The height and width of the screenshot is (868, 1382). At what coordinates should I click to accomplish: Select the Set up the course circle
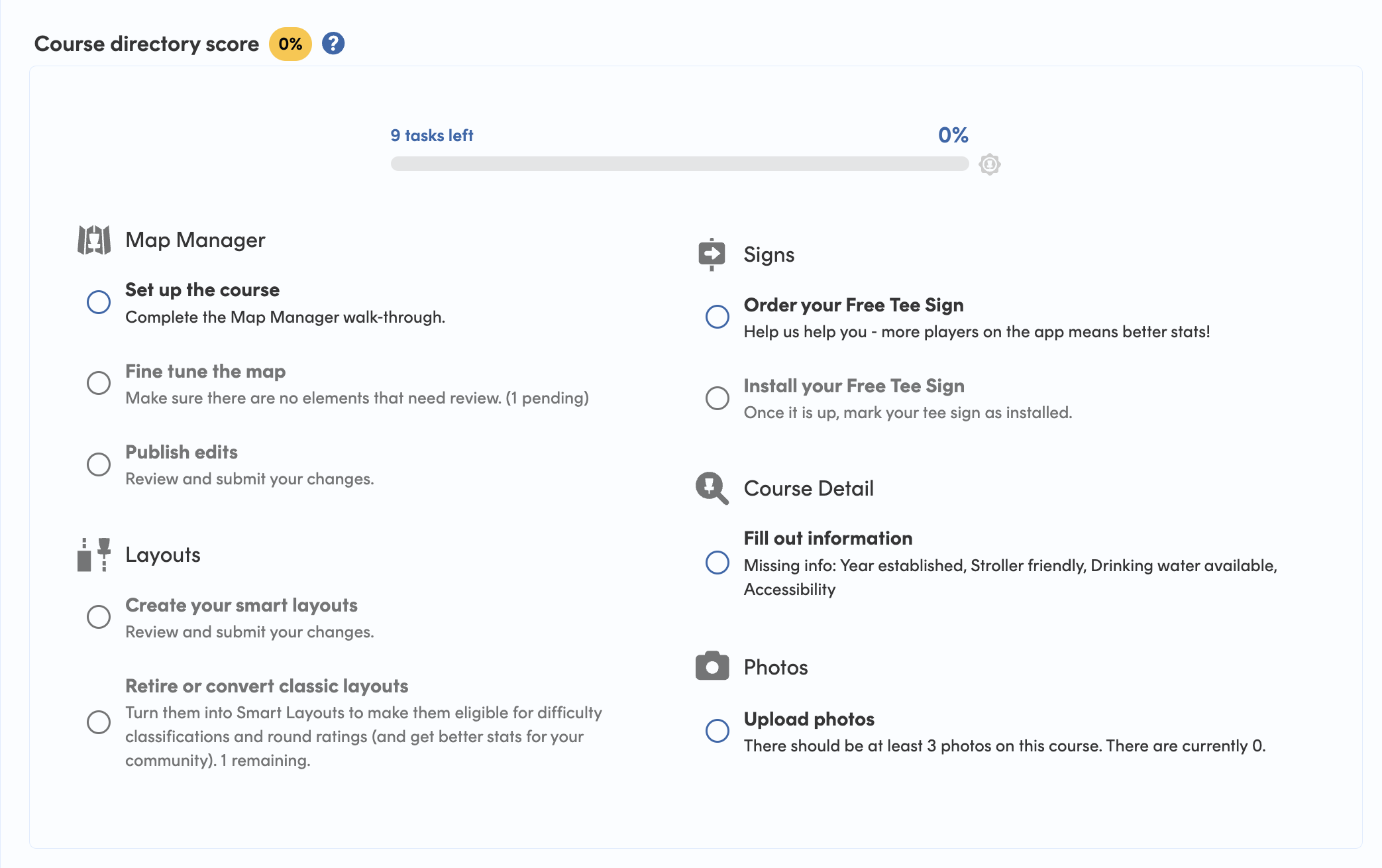point(99,302)
